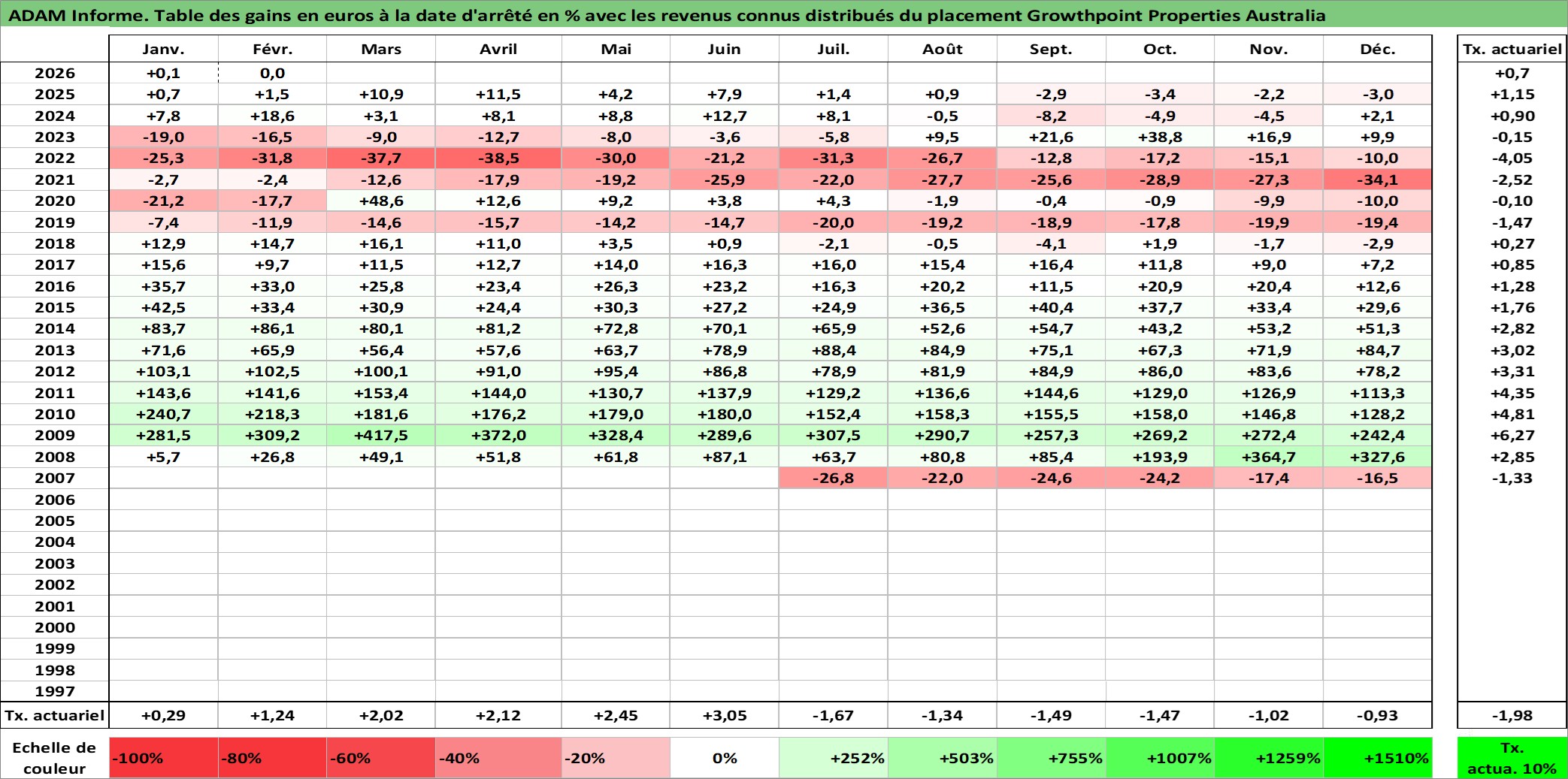
Task: Click the Echelle de couleur label
Action: (55, 758)
